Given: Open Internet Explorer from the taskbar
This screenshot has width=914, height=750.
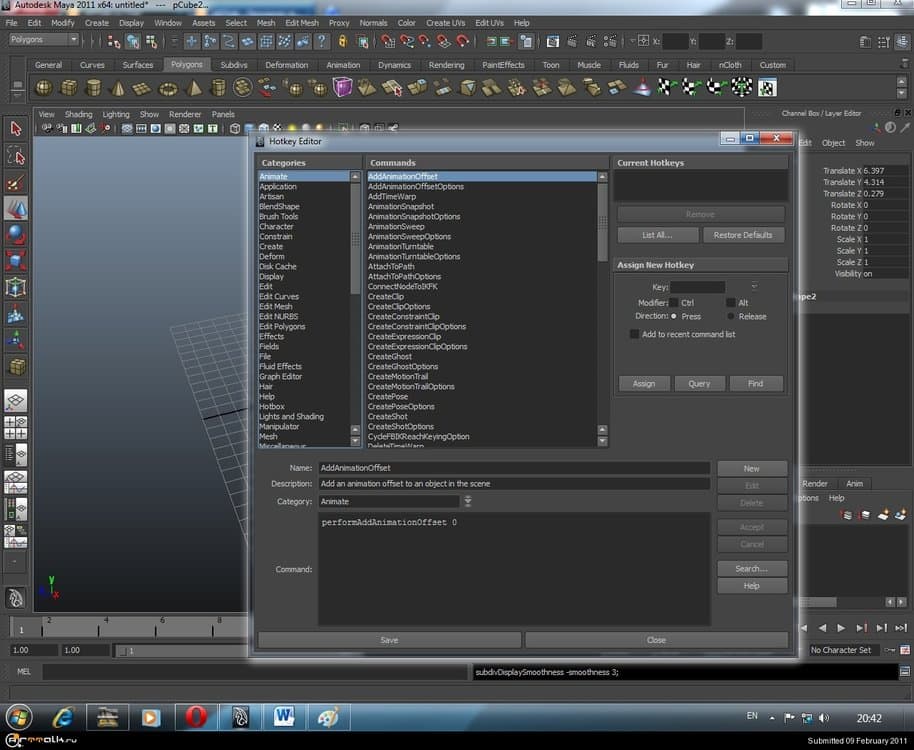Looking at the screenshot, I should [x=63, y=717].
